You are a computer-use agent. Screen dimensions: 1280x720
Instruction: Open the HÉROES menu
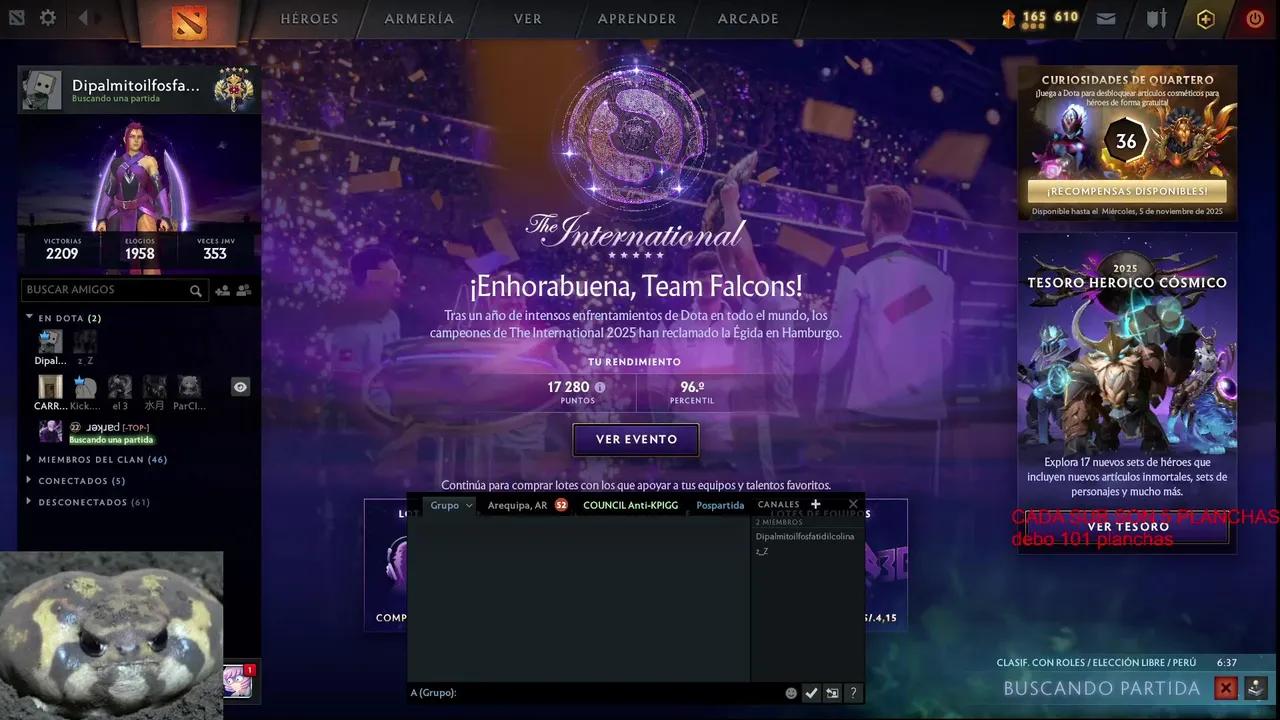pyautogui.click(x=309, y=19)
